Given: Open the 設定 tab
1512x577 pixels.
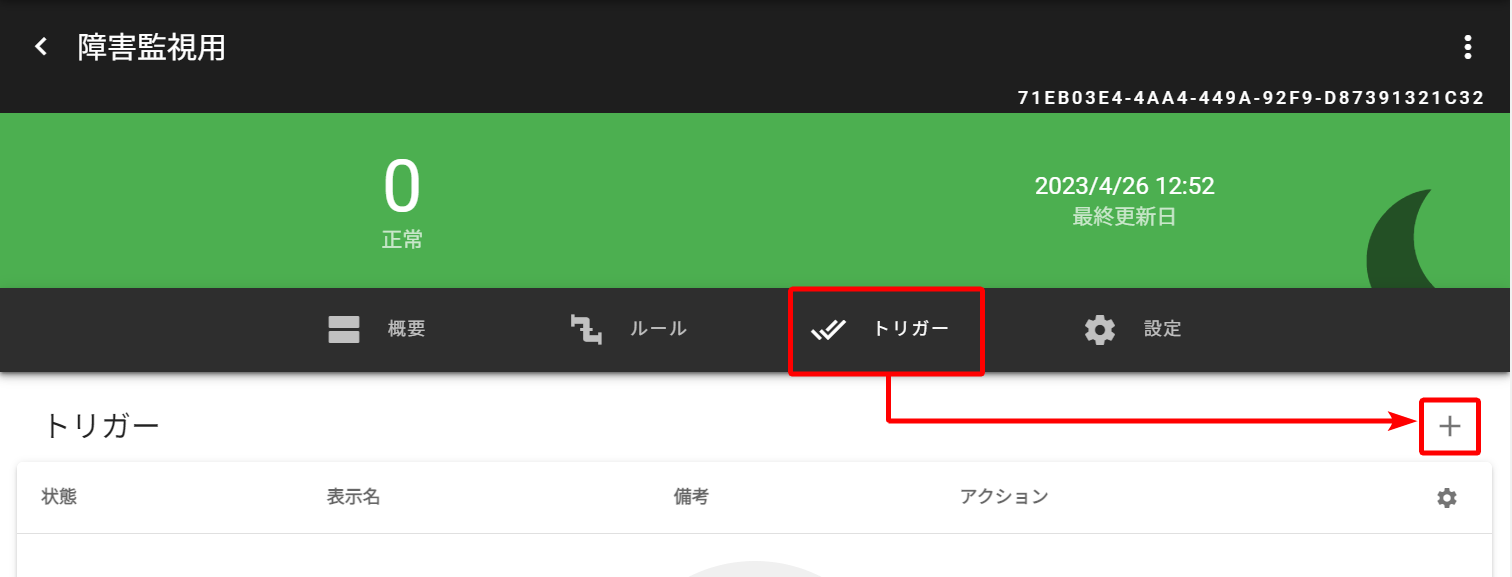Looking at the screenshot, I should (x=1132, y=329).
